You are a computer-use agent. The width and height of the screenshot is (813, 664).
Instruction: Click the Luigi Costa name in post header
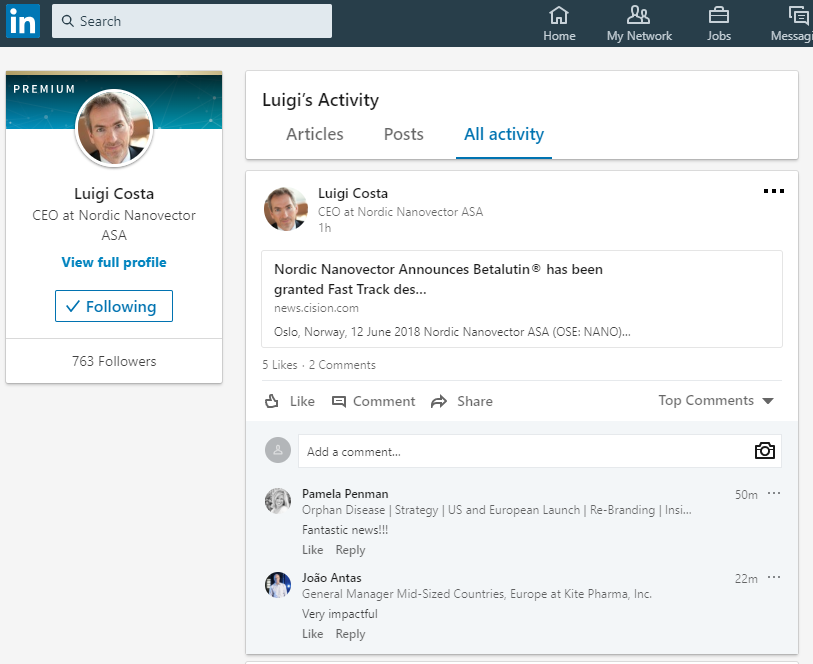pyautogui.click(x=353, y=193)
